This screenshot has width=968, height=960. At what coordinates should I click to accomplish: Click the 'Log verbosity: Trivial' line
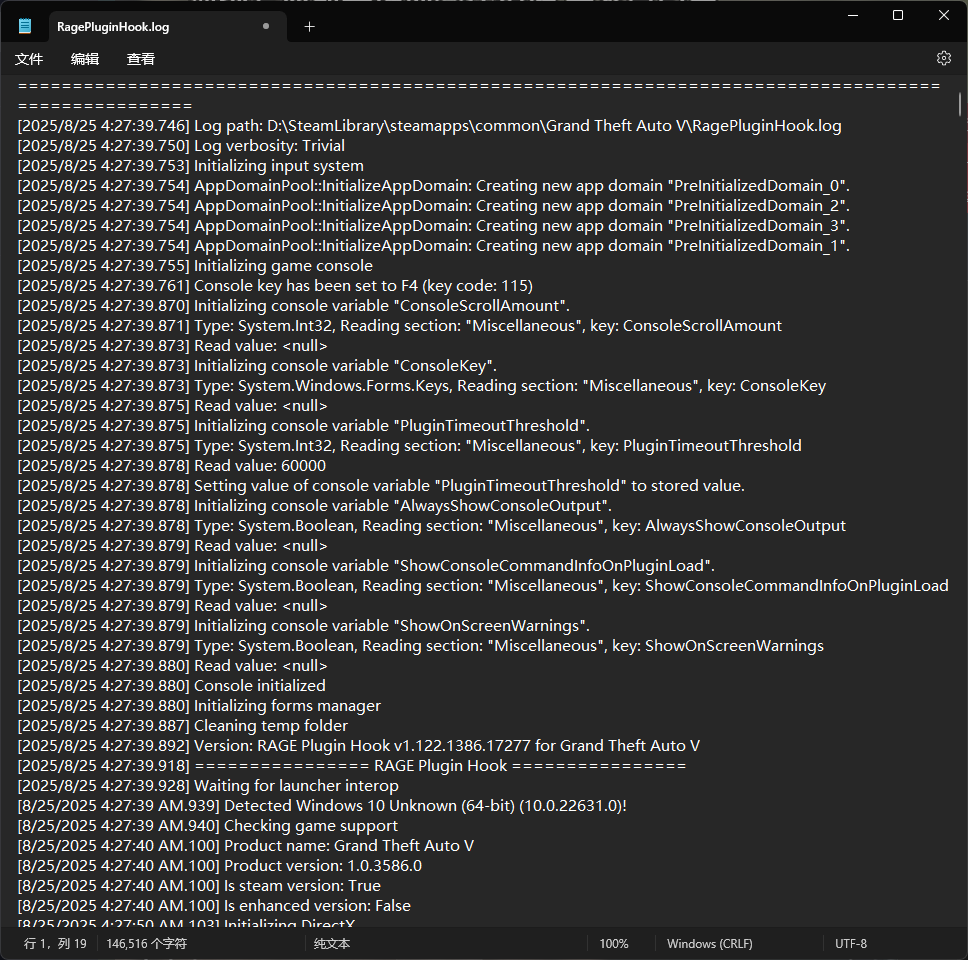tap(182, 146)
